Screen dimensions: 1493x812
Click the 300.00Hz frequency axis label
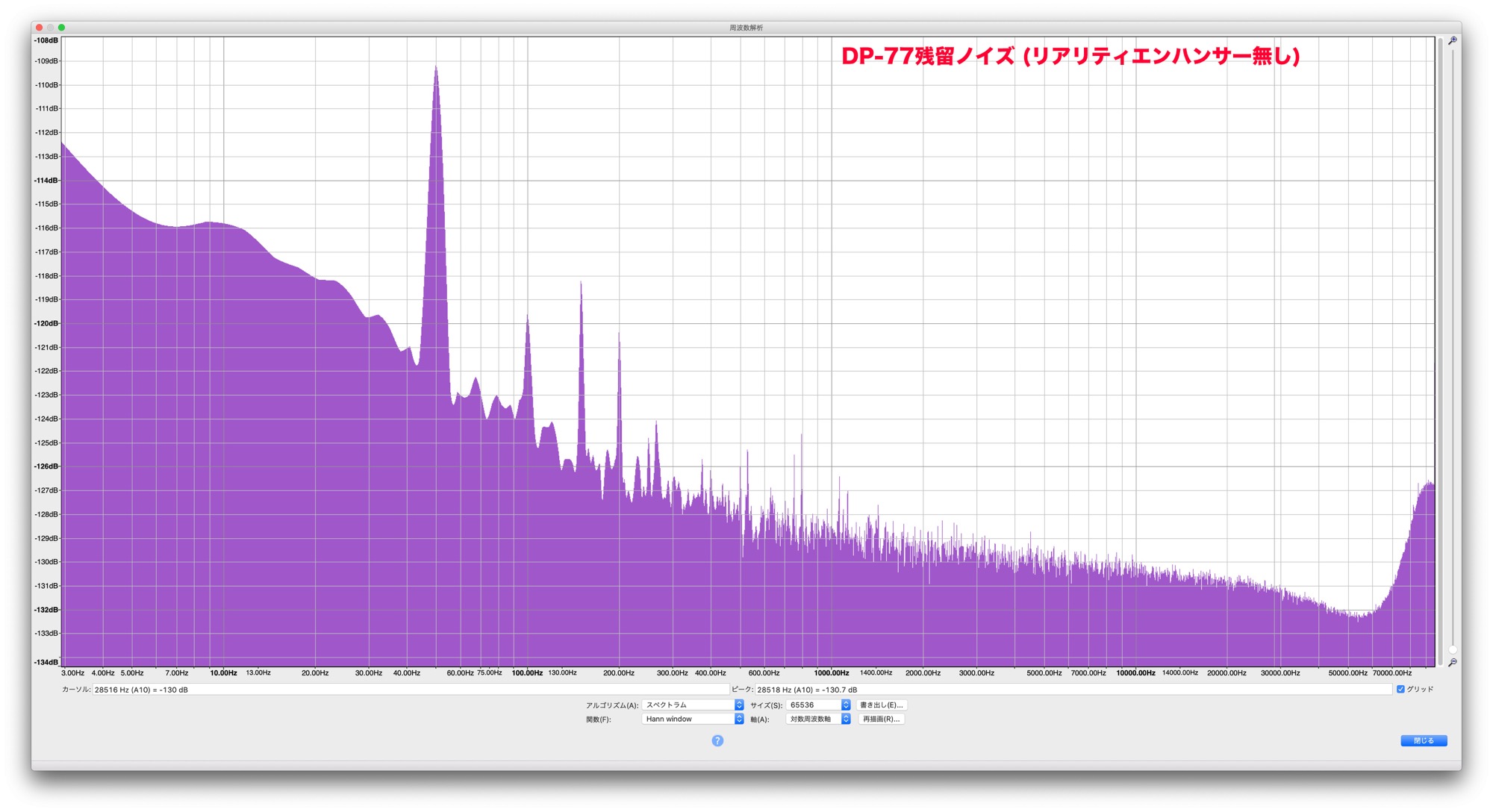tap(672, 673)
